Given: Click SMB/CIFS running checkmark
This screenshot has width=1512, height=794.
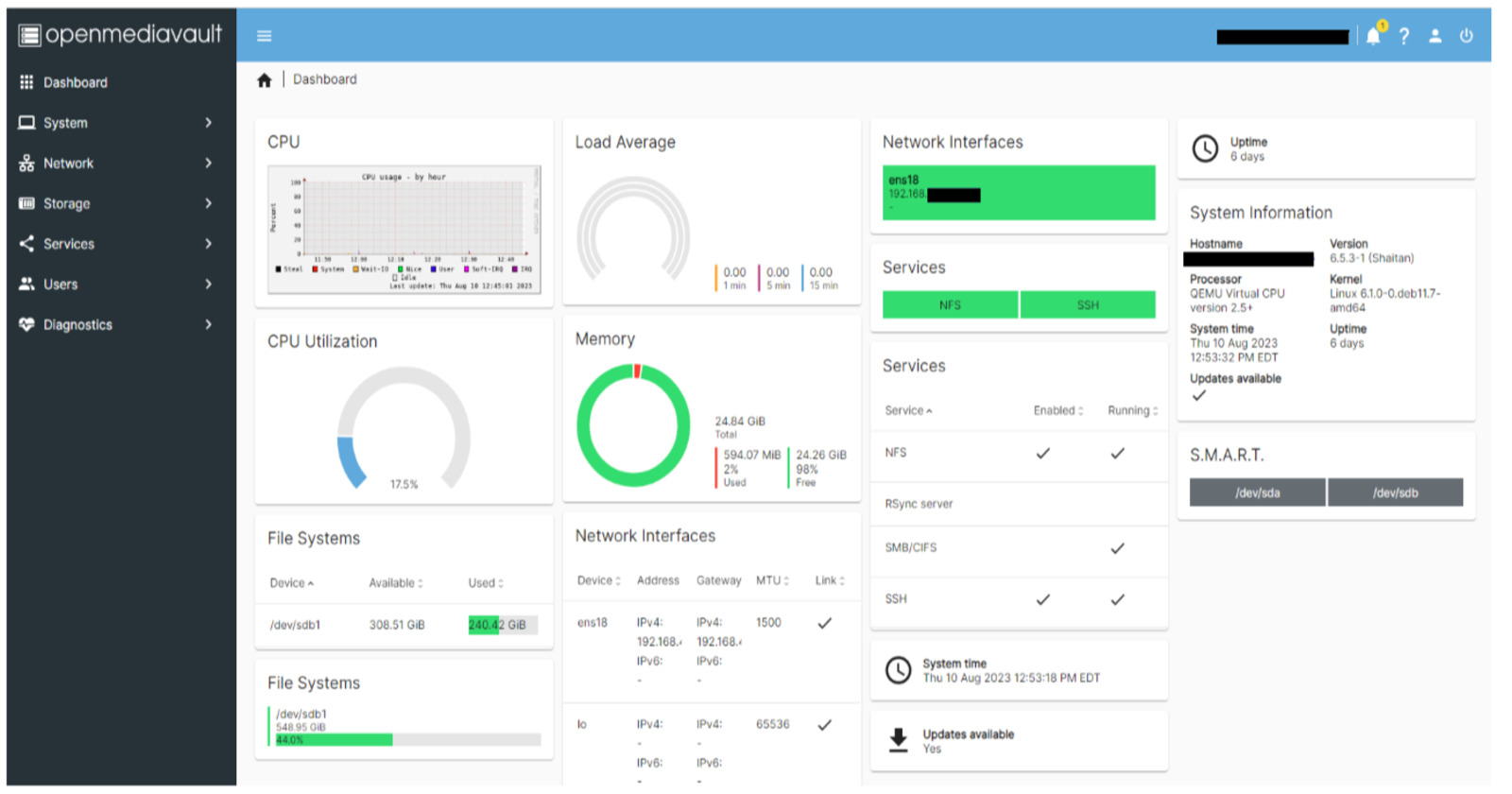Looking at the screenshot, I should coord(1118,548).
